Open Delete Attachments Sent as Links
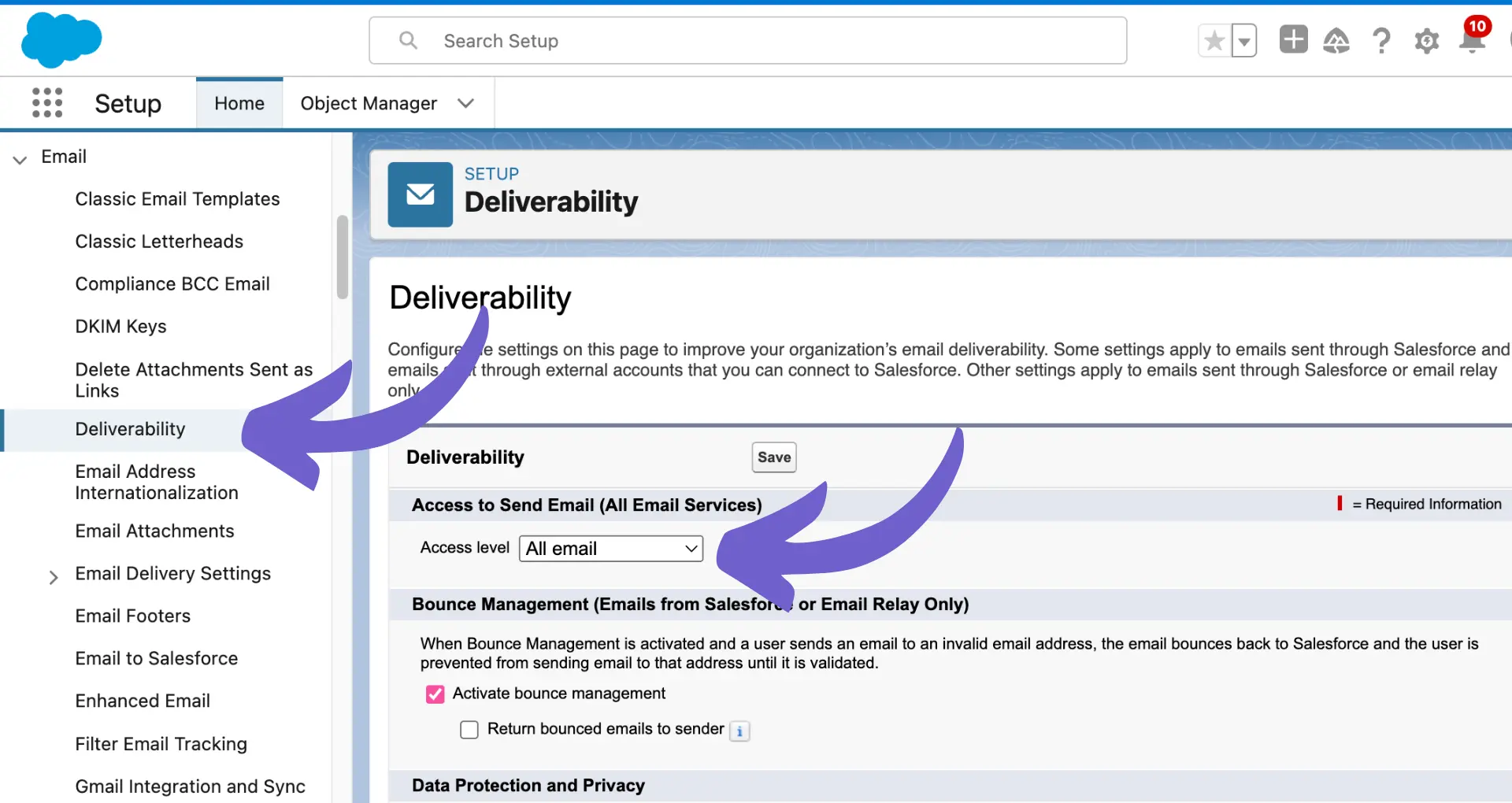 (x=194, y=379)
